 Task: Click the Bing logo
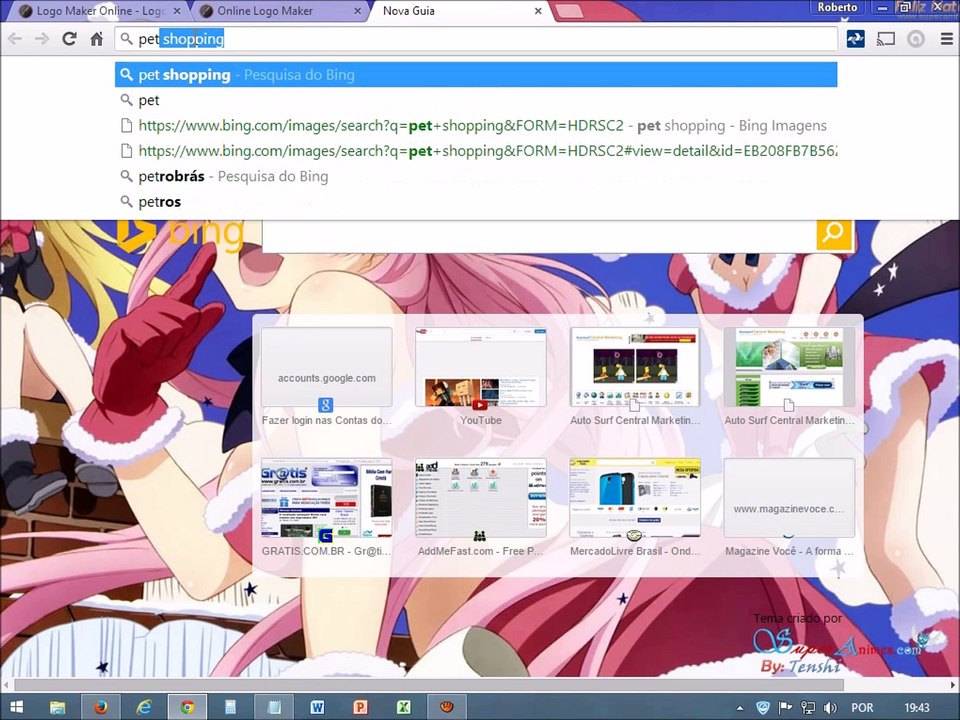click(181, 234)
